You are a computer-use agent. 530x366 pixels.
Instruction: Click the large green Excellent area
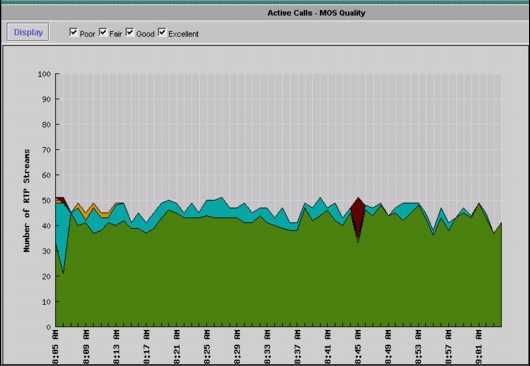pos(277,277)
